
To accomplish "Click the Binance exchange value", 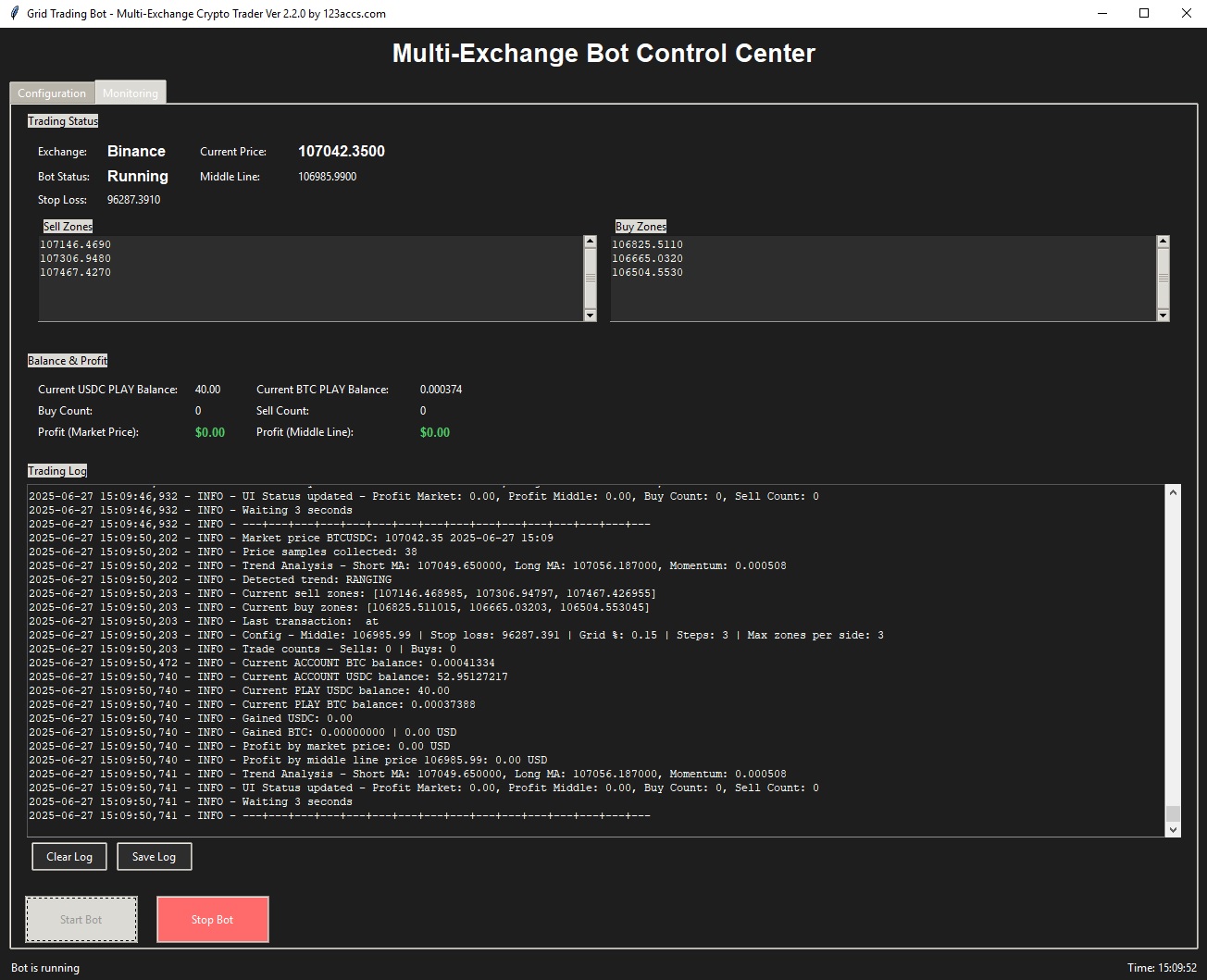I will click(136, 151).
